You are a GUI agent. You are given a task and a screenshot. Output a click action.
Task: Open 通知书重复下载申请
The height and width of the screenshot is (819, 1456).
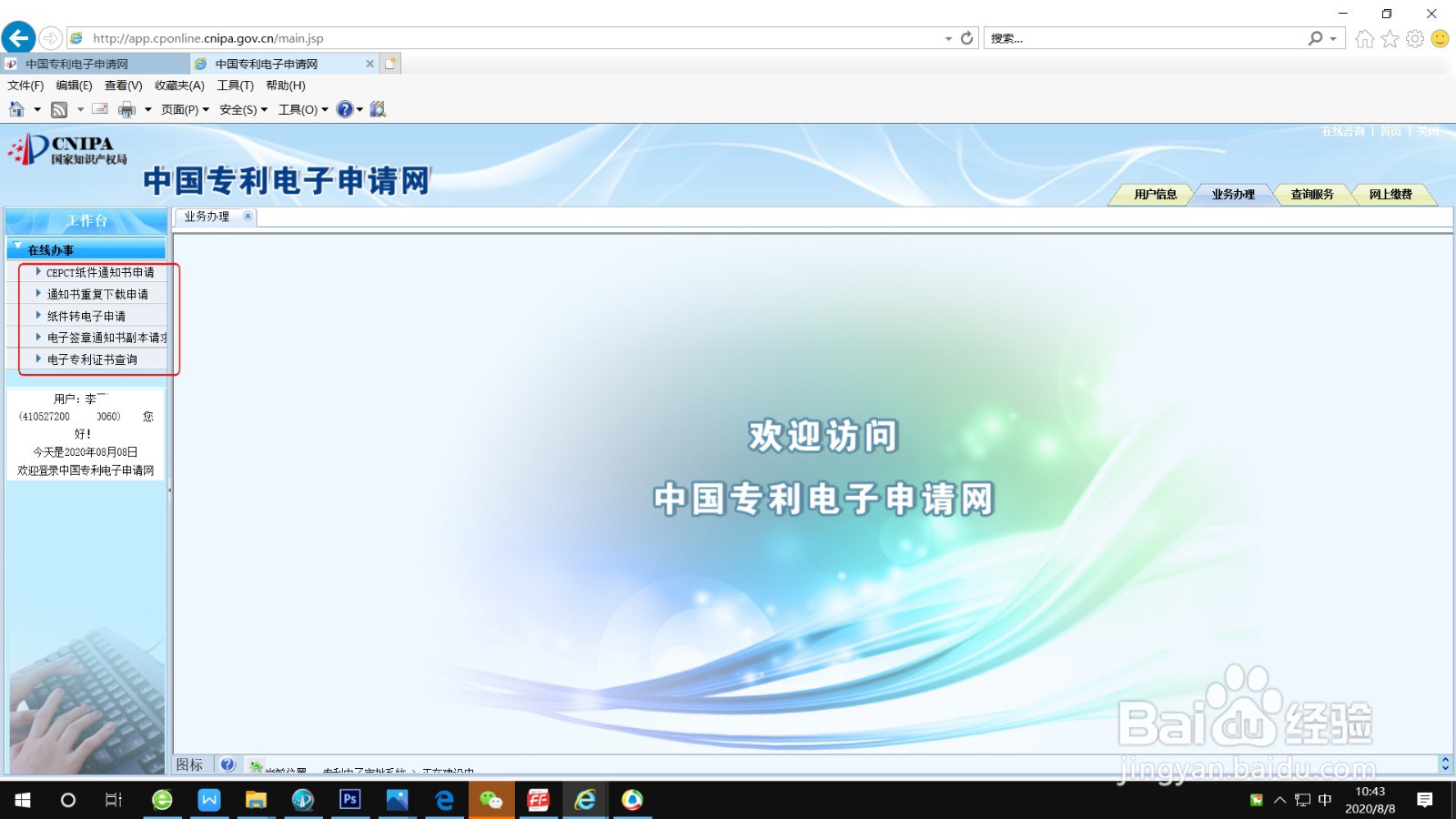(x=97, y=294)
